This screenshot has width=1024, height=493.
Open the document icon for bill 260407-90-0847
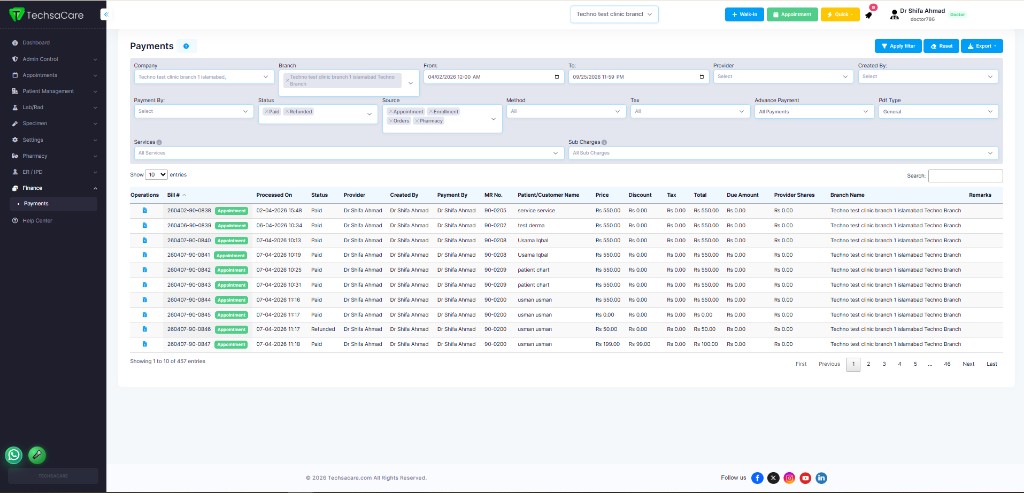pos(145,344)
